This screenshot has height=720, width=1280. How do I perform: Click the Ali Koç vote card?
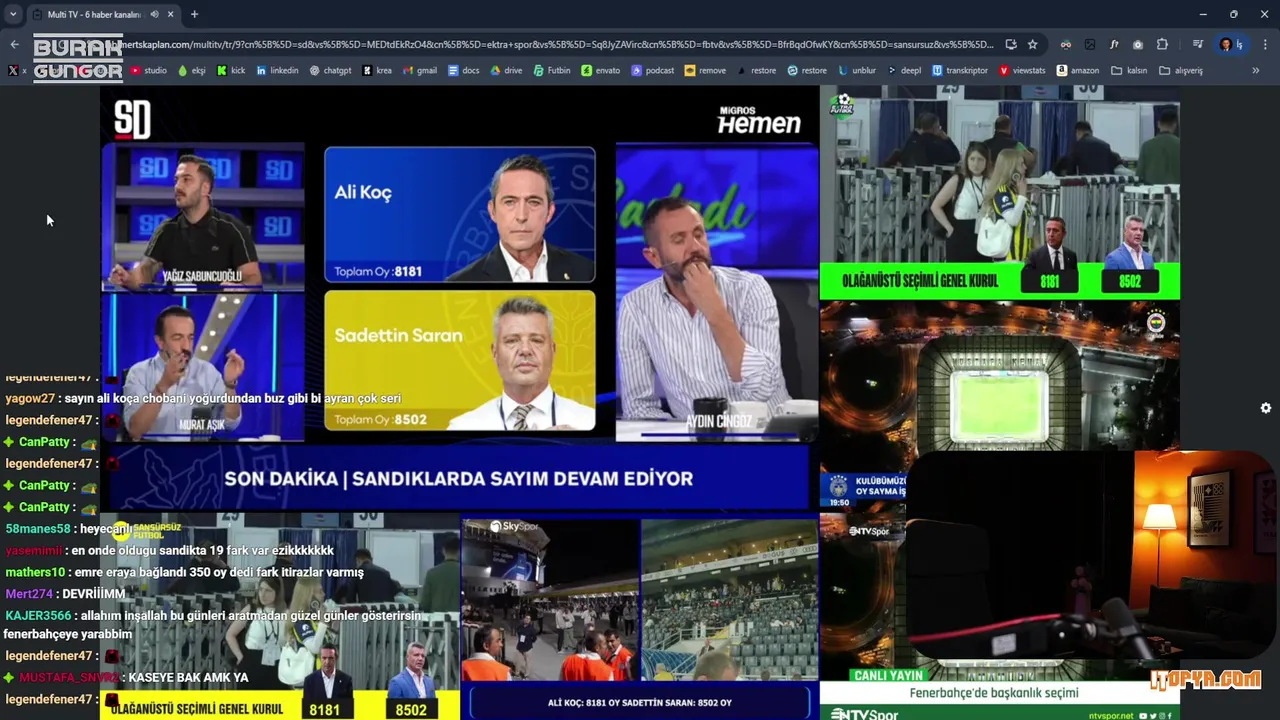click(460, 215)
